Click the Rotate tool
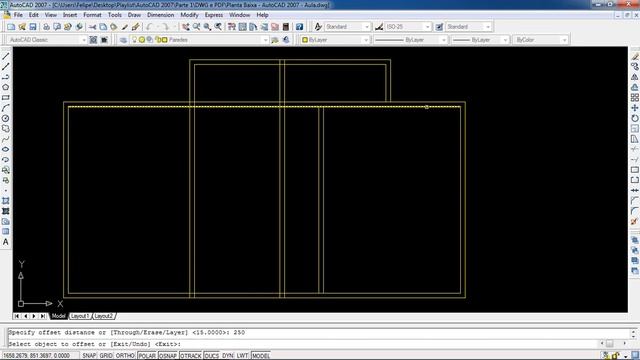 [635, 118]
